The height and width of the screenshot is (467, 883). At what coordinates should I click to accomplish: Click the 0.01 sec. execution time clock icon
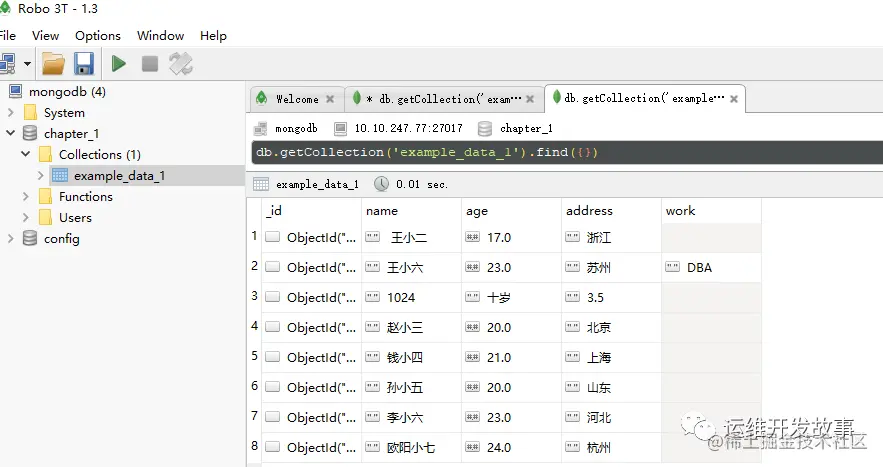click(x=381, y=184)
